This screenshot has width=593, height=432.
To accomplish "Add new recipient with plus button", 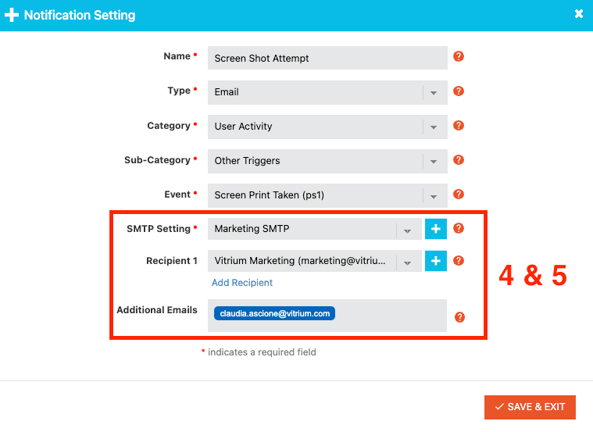I will [436, 261].
